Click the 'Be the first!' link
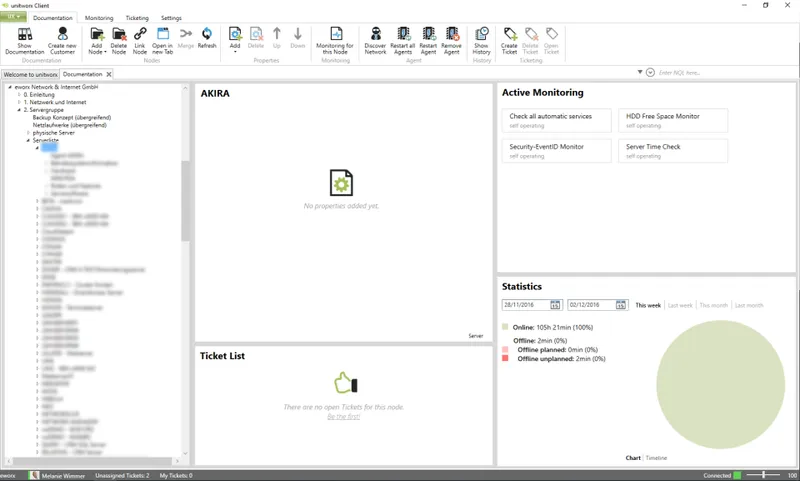The height and width of the screenshot is (481, 800). 343,417
